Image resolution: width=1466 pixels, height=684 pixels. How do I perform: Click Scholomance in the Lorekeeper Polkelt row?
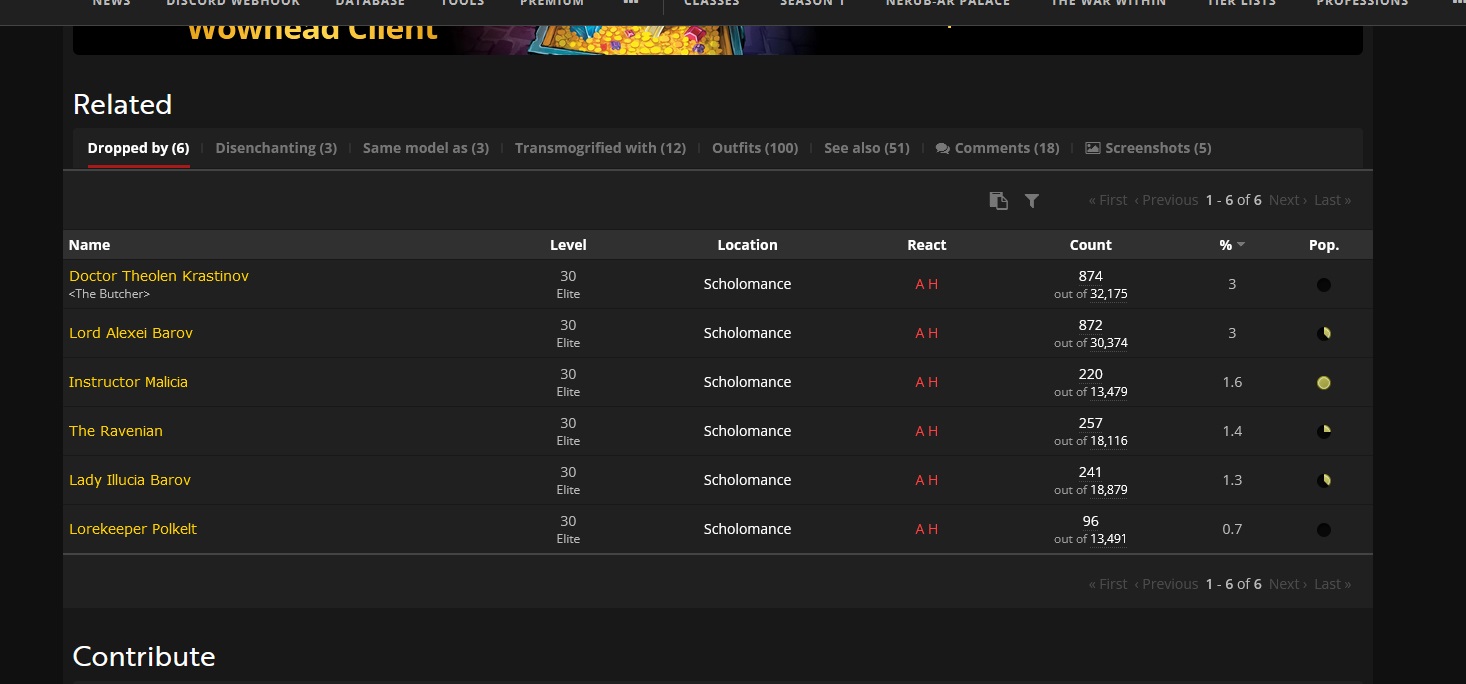tap(747, 529)
